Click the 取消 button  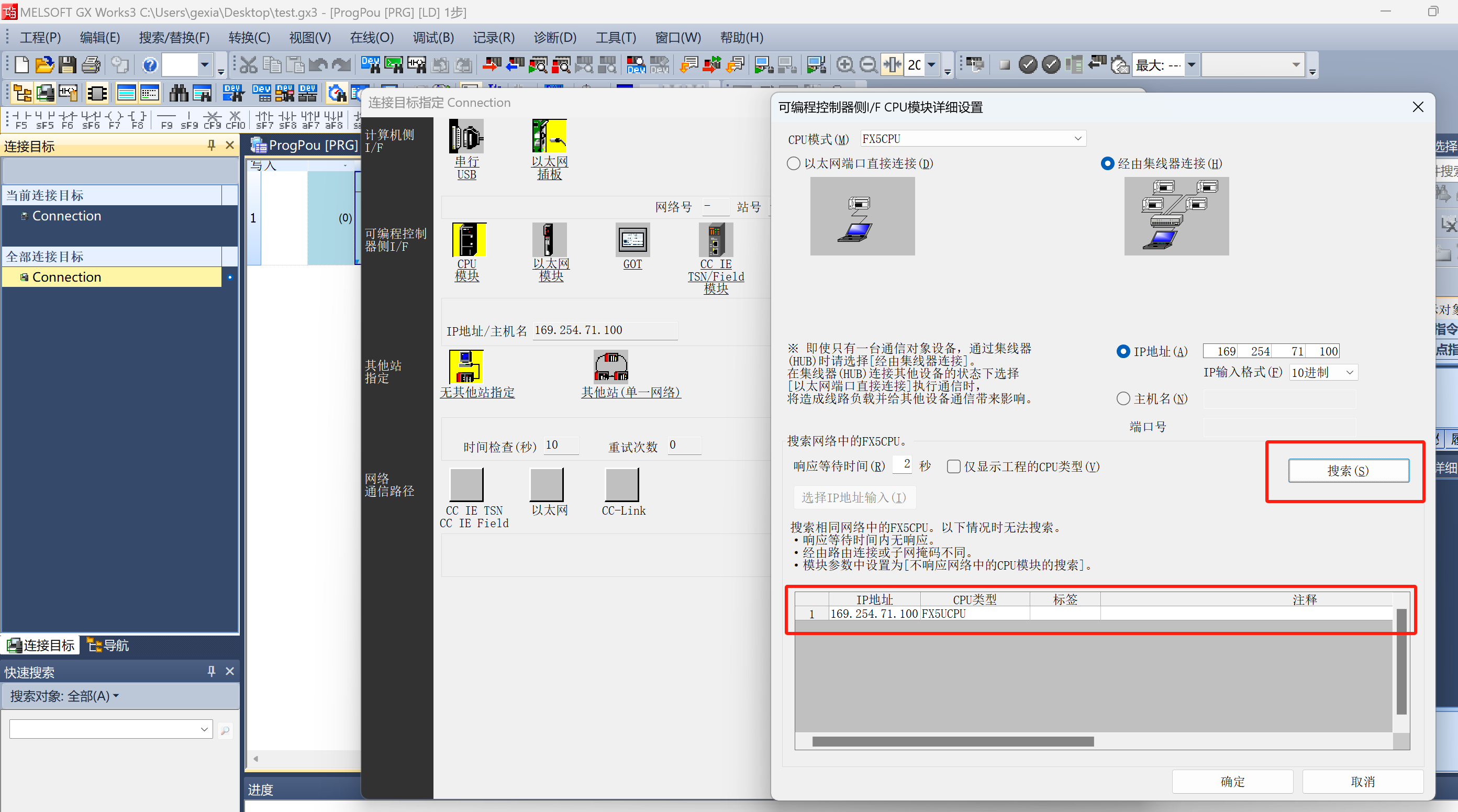(1362, 782)
